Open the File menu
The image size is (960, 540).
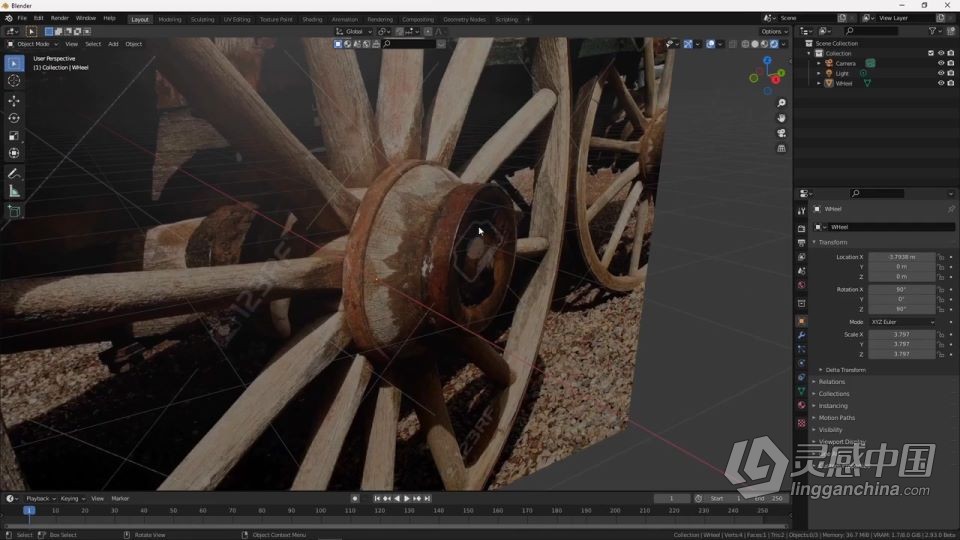(22, 18)
